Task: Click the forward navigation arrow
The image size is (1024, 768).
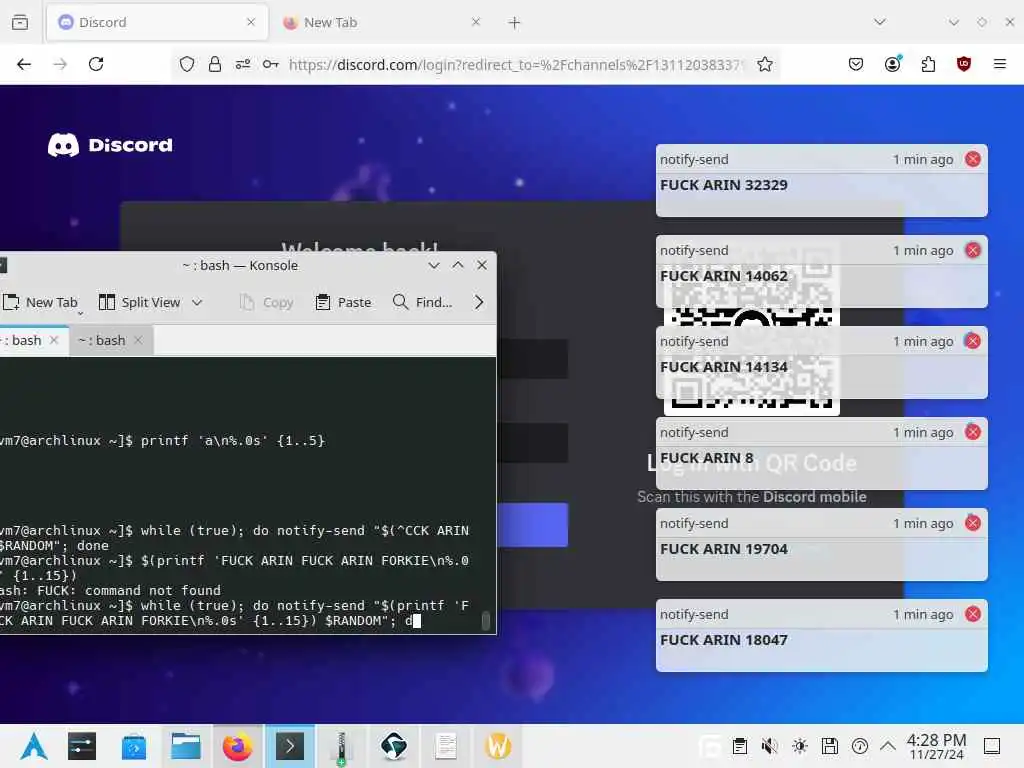Action: point(60,64)
